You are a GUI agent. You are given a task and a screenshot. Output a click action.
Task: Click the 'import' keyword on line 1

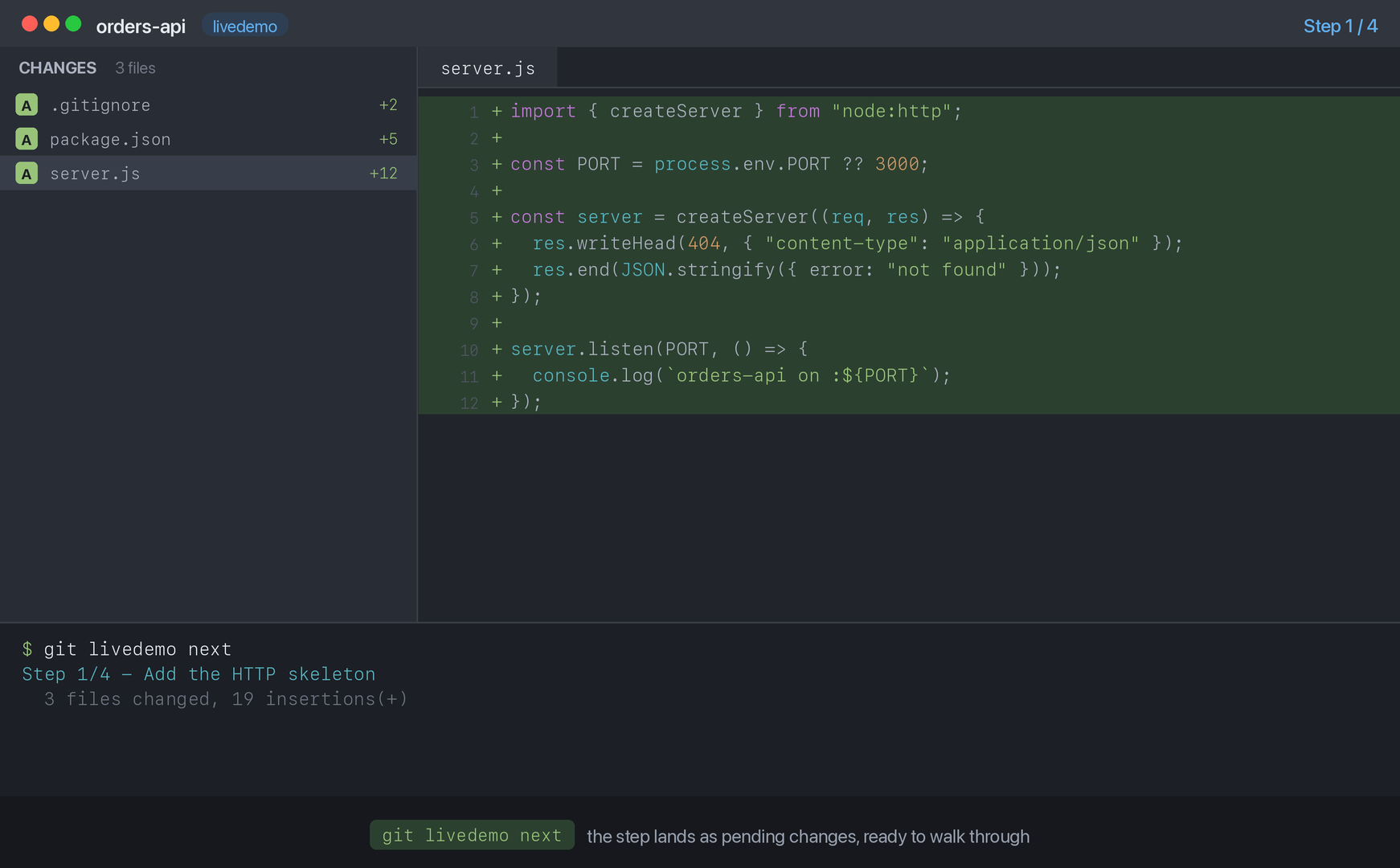click(543, 111)
